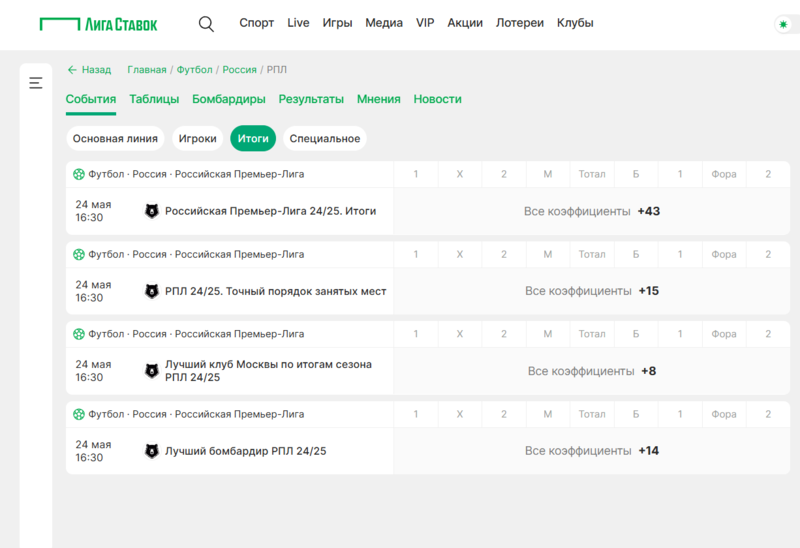Select the Основная линия filter chip
The width and height of the screenshot is (800, 548).
(115, 139)
